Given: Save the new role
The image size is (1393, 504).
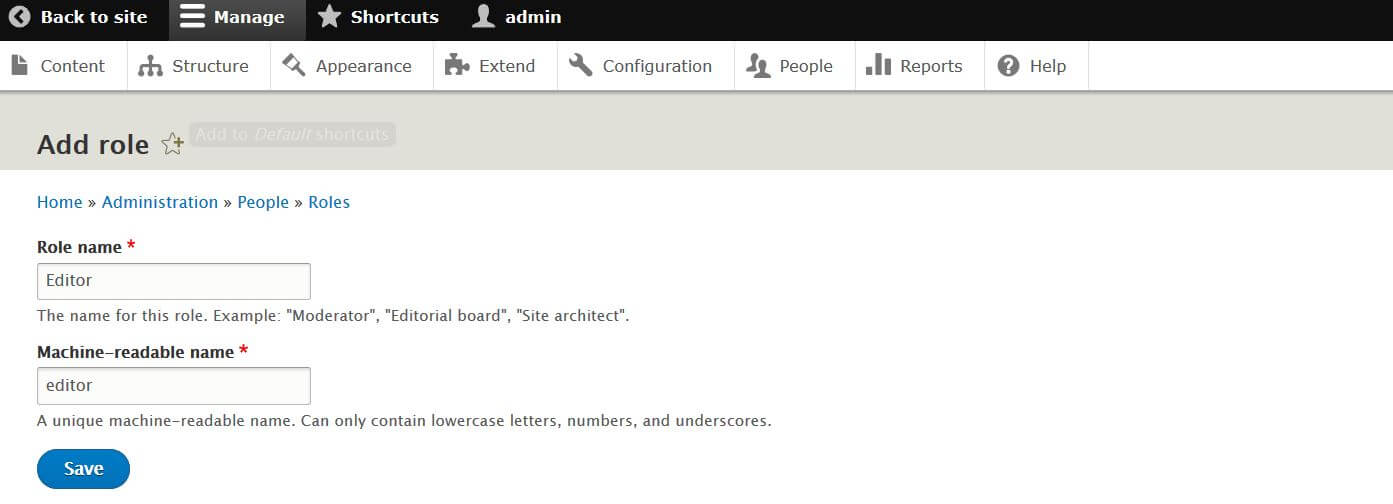Looking at the screenshot, I should 83,469.
